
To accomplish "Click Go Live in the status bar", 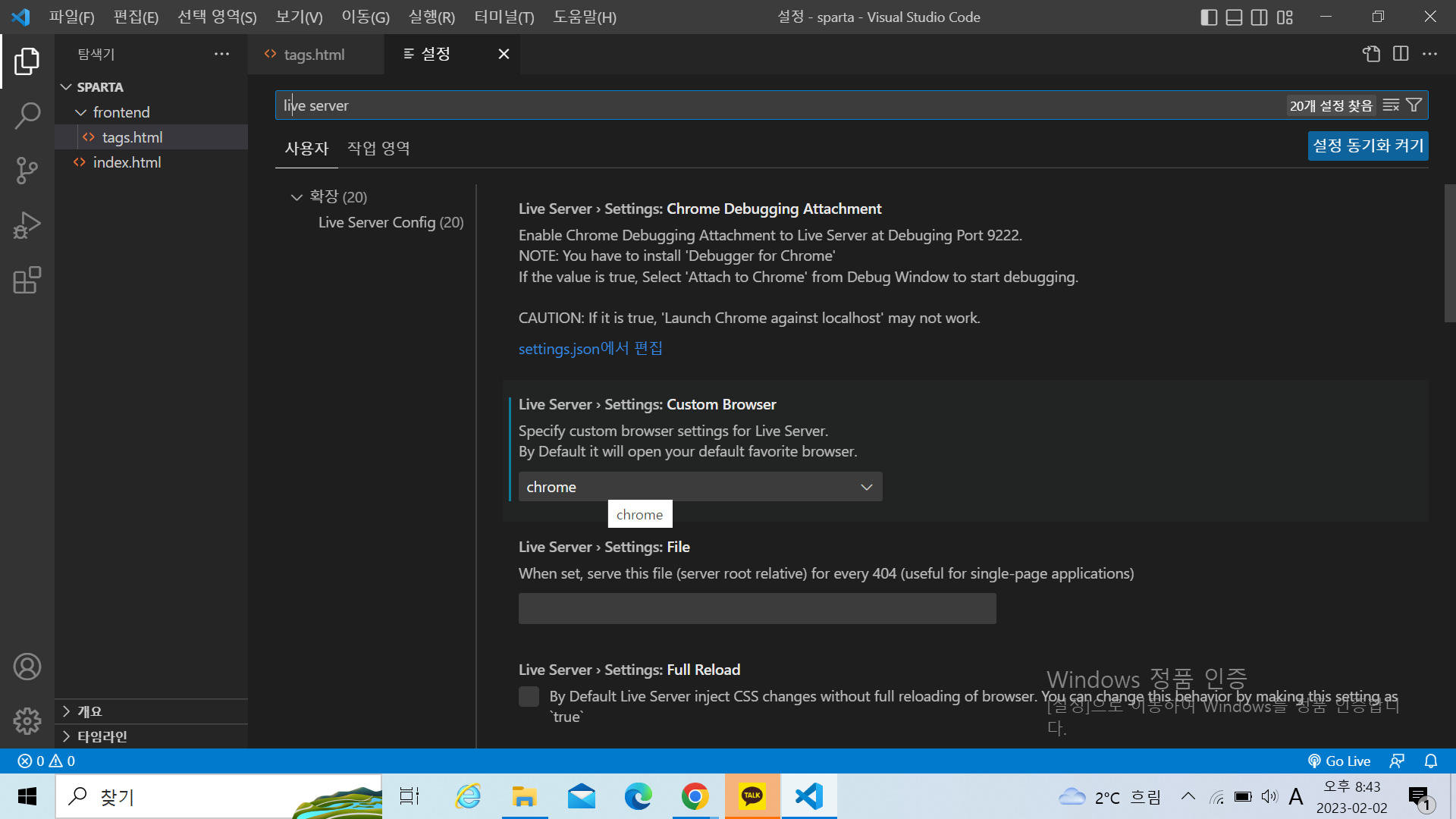I will 1340,761.
